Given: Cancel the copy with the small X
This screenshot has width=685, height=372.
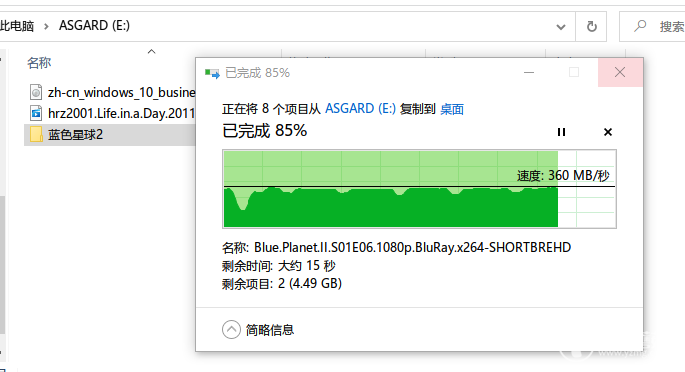Looking at the screenshot, I should (608, 132).
